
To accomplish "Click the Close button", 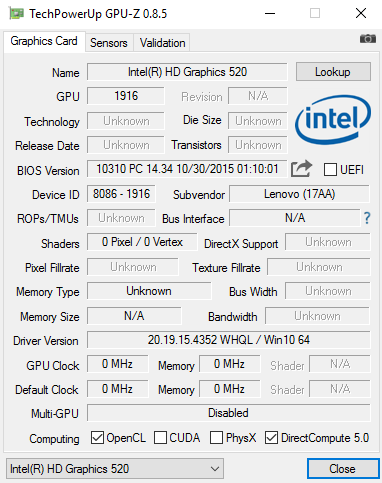I will point(343,469).
